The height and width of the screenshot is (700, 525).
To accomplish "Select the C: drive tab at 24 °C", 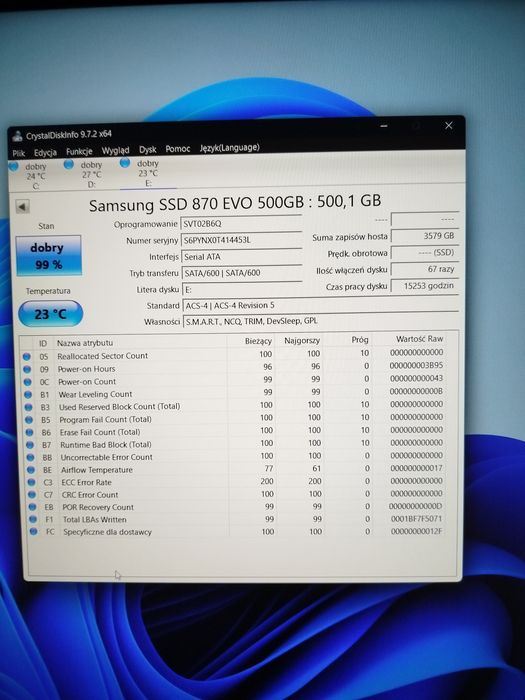I will pos(29,176).
